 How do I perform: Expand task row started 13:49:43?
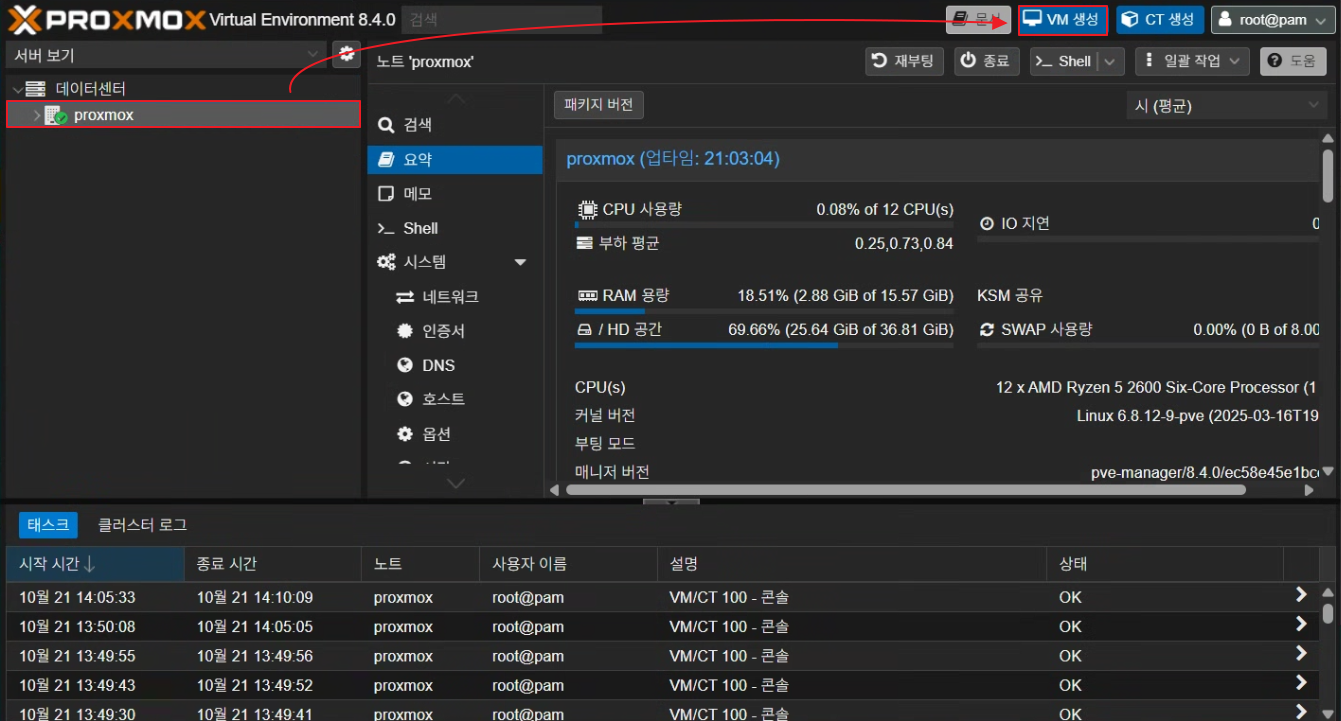point(1301,682)
